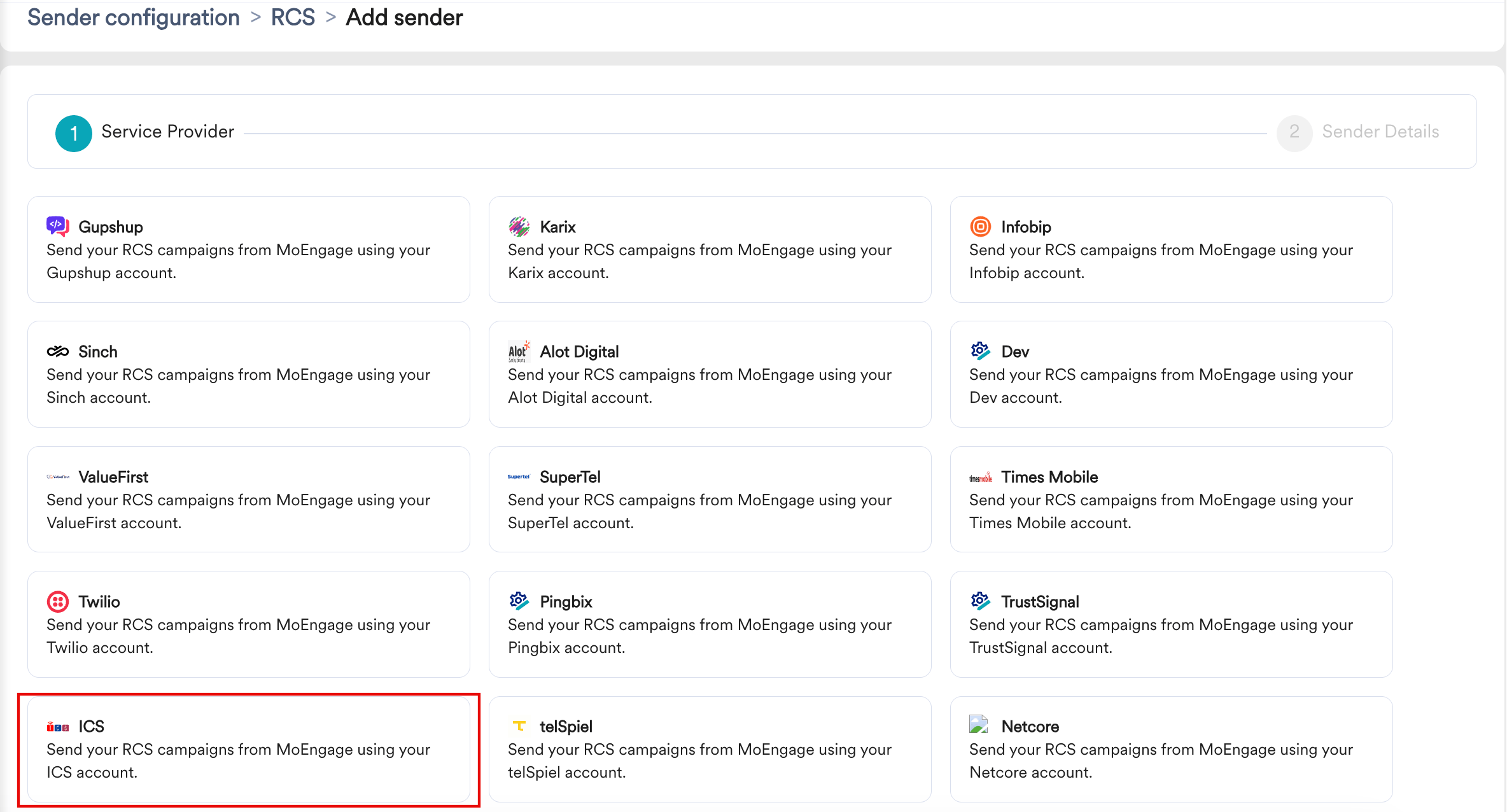Click 'Alot Digital account.' description text
This screenshot has height=812, width=1507.
pyautogui.click(x=580, y=397)
